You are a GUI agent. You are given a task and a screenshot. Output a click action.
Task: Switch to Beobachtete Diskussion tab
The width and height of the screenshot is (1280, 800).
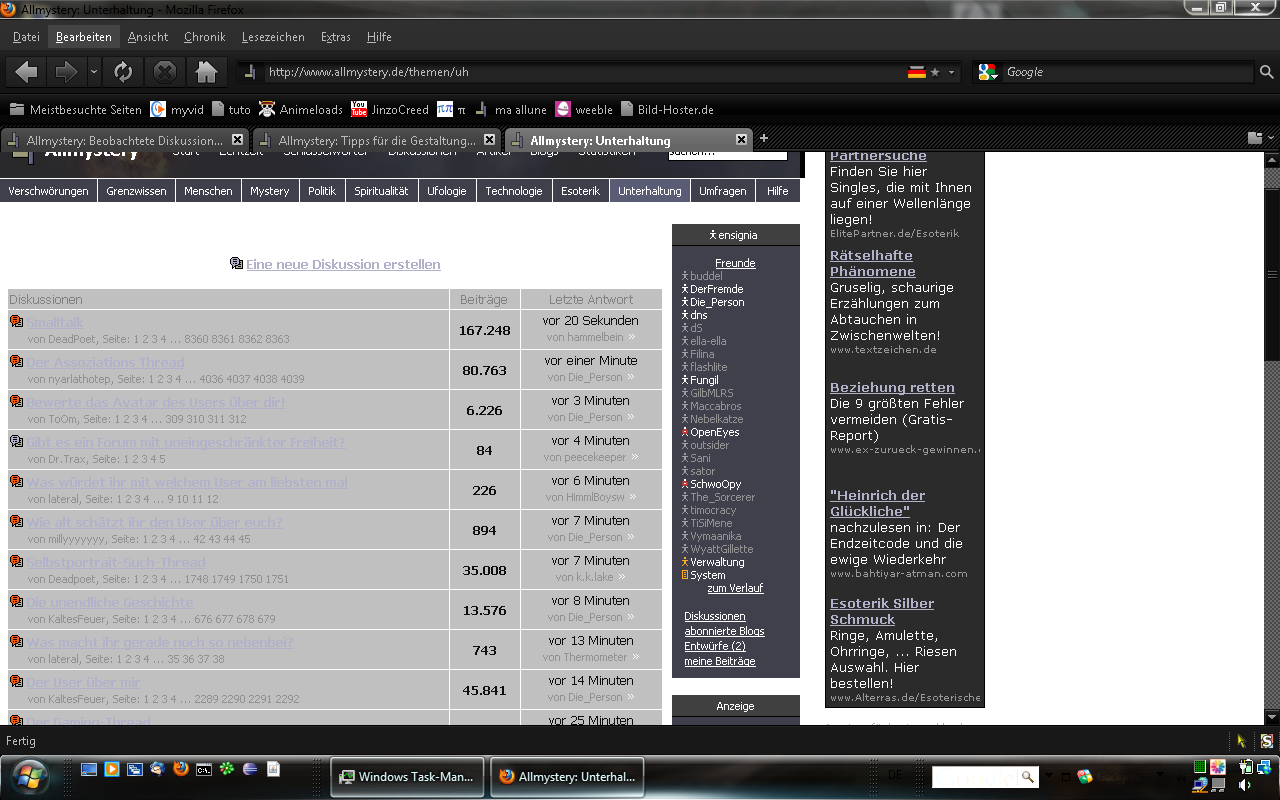pos(124,140)
